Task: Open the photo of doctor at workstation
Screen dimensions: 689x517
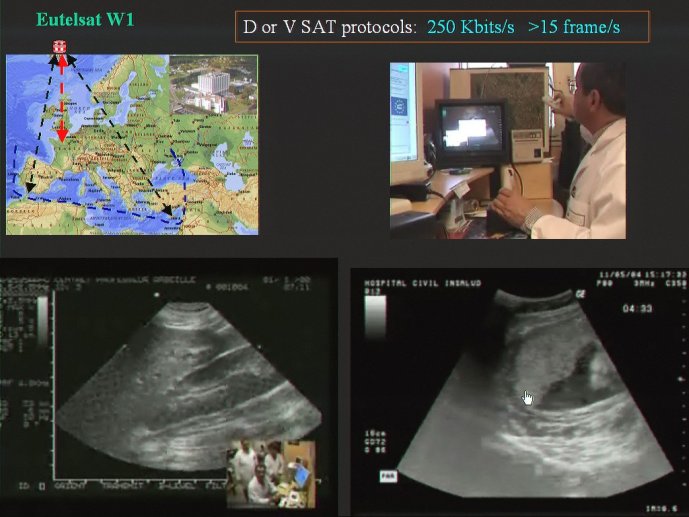Action: (x=508, y=151)
